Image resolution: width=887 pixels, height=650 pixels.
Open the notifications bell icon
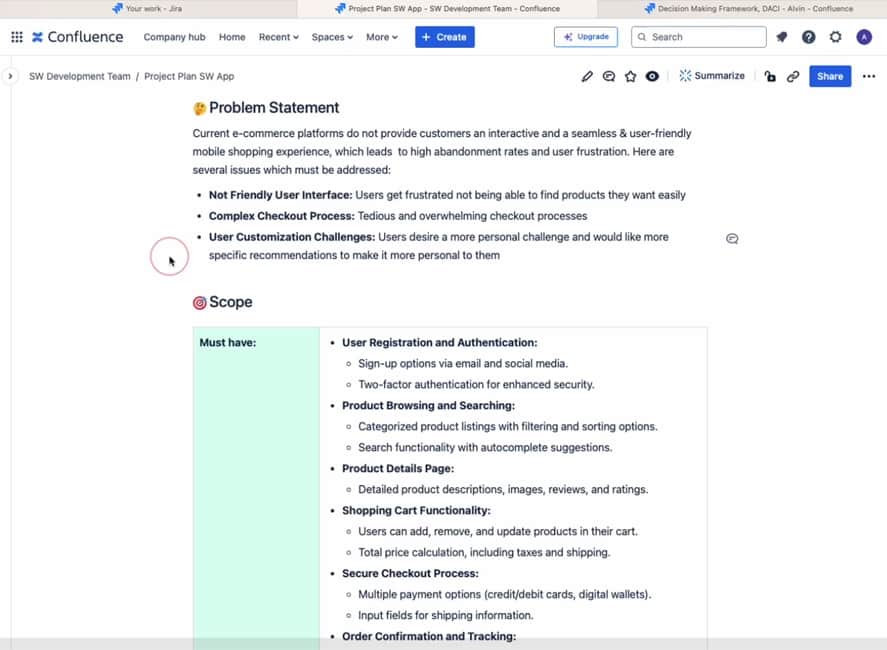pyautogui.click(x=782, y=37)
